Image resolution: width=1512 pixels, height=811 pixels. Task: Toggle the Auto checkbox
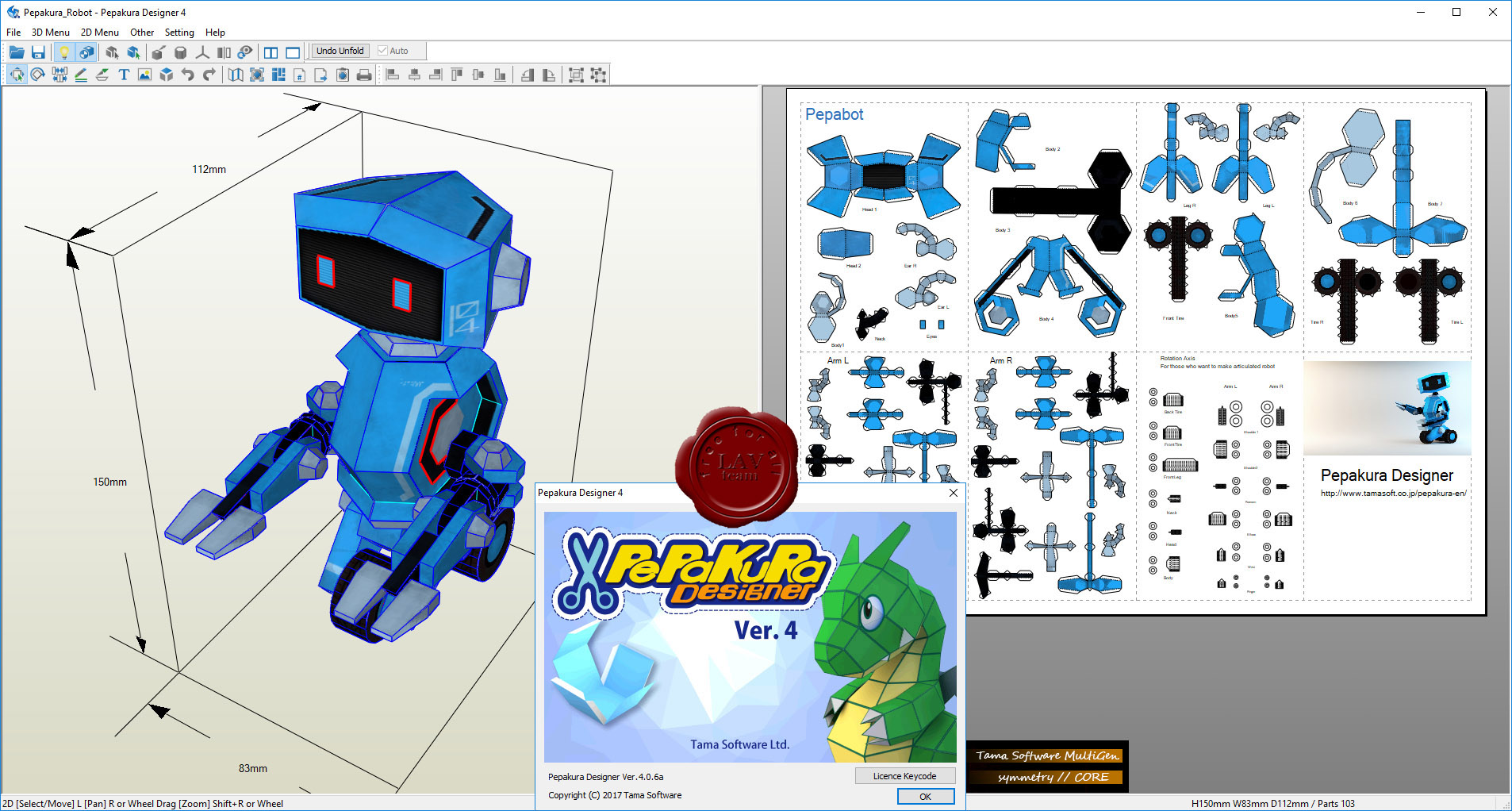[x=393, y=51]
